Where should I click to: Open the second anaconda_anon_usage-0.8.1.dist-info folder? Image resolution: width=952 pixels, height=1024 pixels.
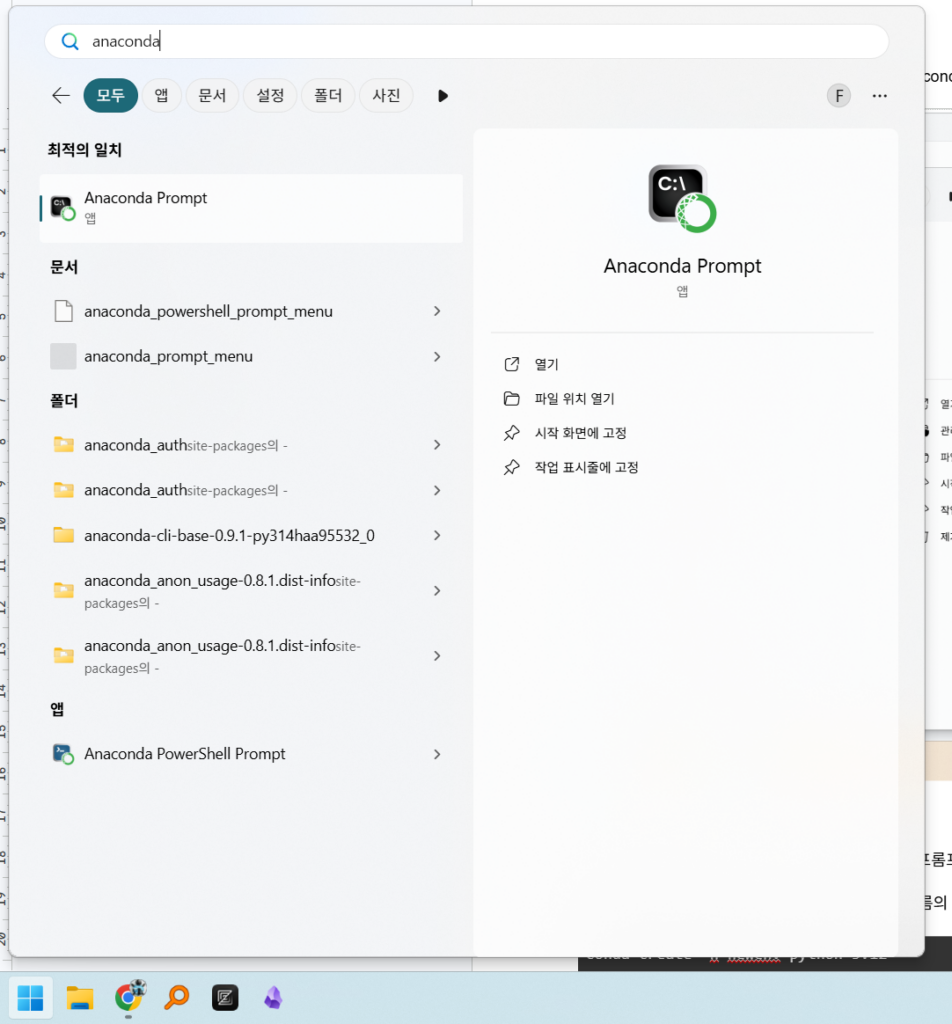(251, 656)
